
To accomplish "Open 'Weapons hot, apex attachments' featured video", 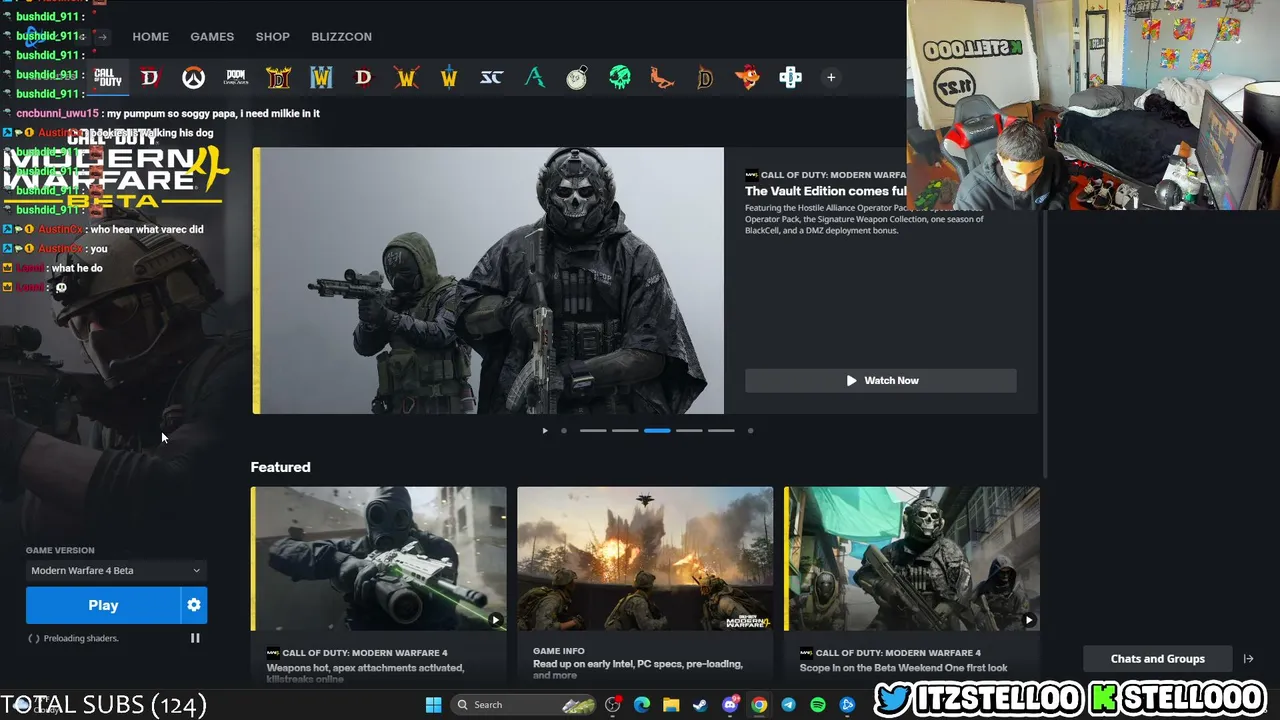I will [x=379, y=559].
